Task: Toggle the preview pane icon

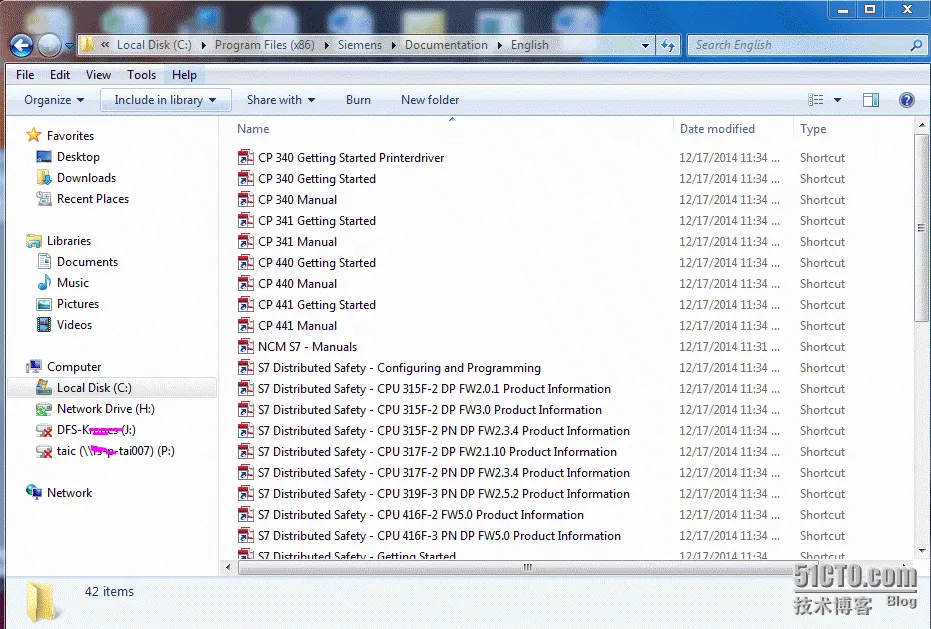Action: click(870, 100)
